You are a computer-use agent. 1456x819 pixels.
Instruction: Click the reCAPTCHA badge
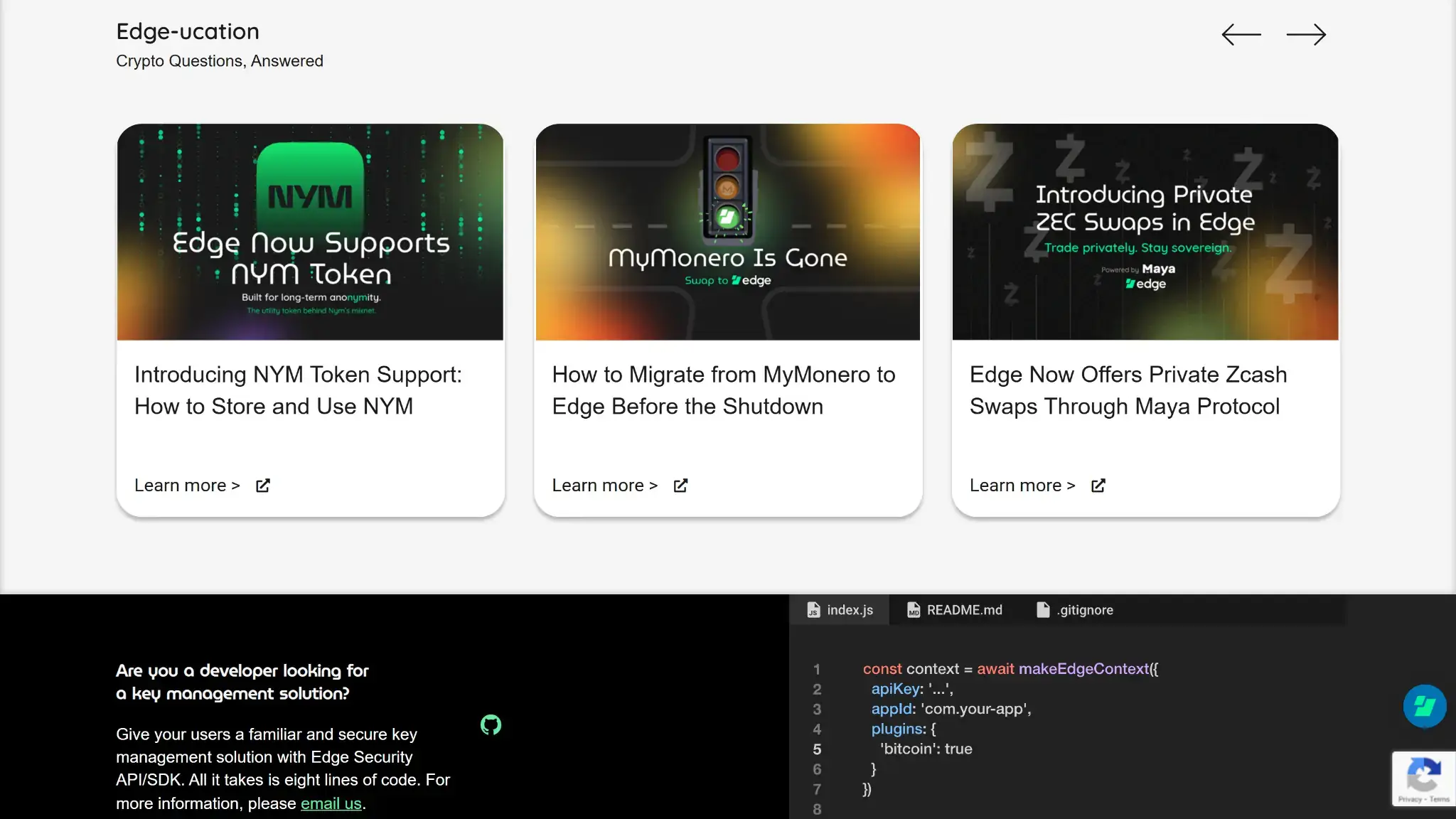(1423, 778)
